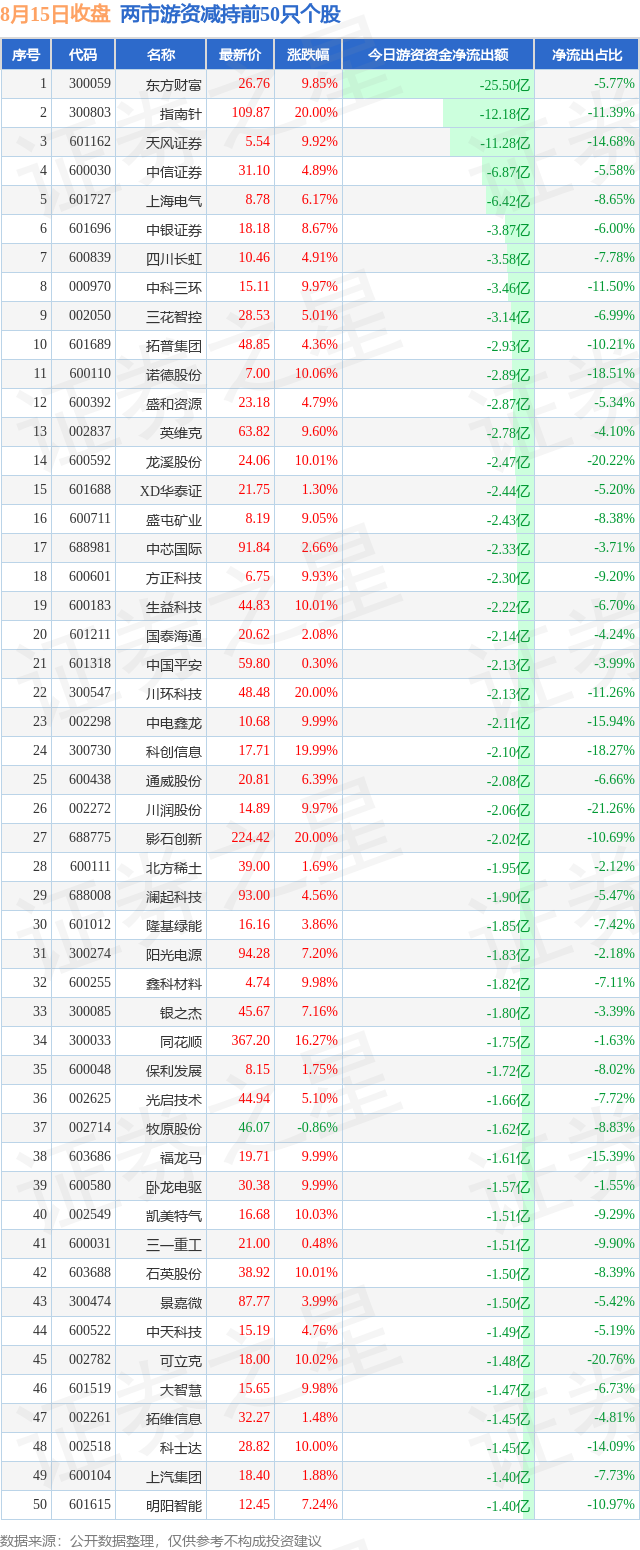Select the 中天科技 stock name
This screenshot has height=1550, width=640.
(174, 1331)
